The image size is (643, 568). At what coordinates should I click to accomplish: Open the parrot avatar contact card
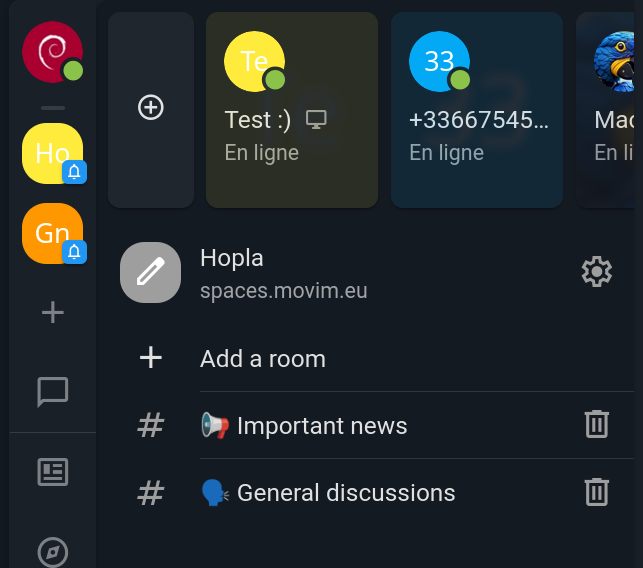pyautogui.click(x=612, y=110)
